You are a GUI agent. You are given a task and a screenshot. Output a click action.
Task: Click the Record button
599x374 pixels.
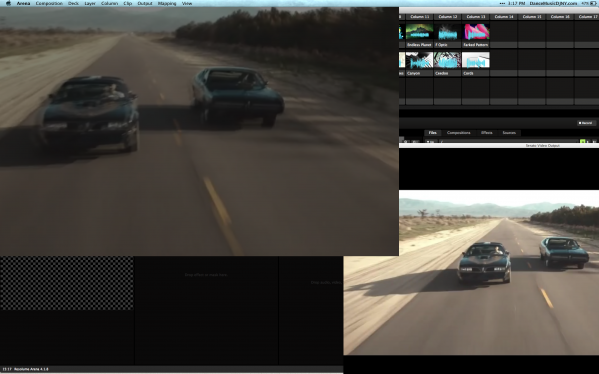pyautogui.click(x=585, y=123)
